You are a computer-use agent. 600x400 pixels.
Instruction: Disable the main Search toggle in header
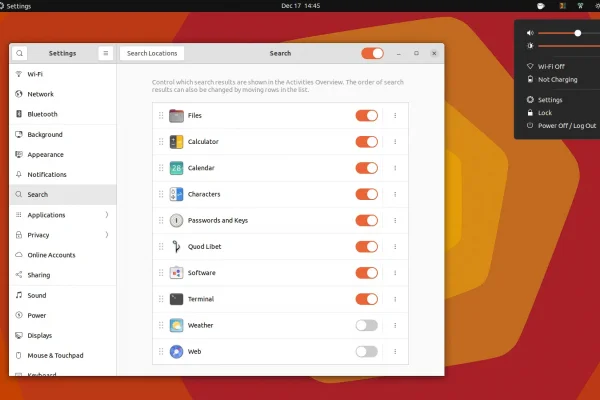372,53
